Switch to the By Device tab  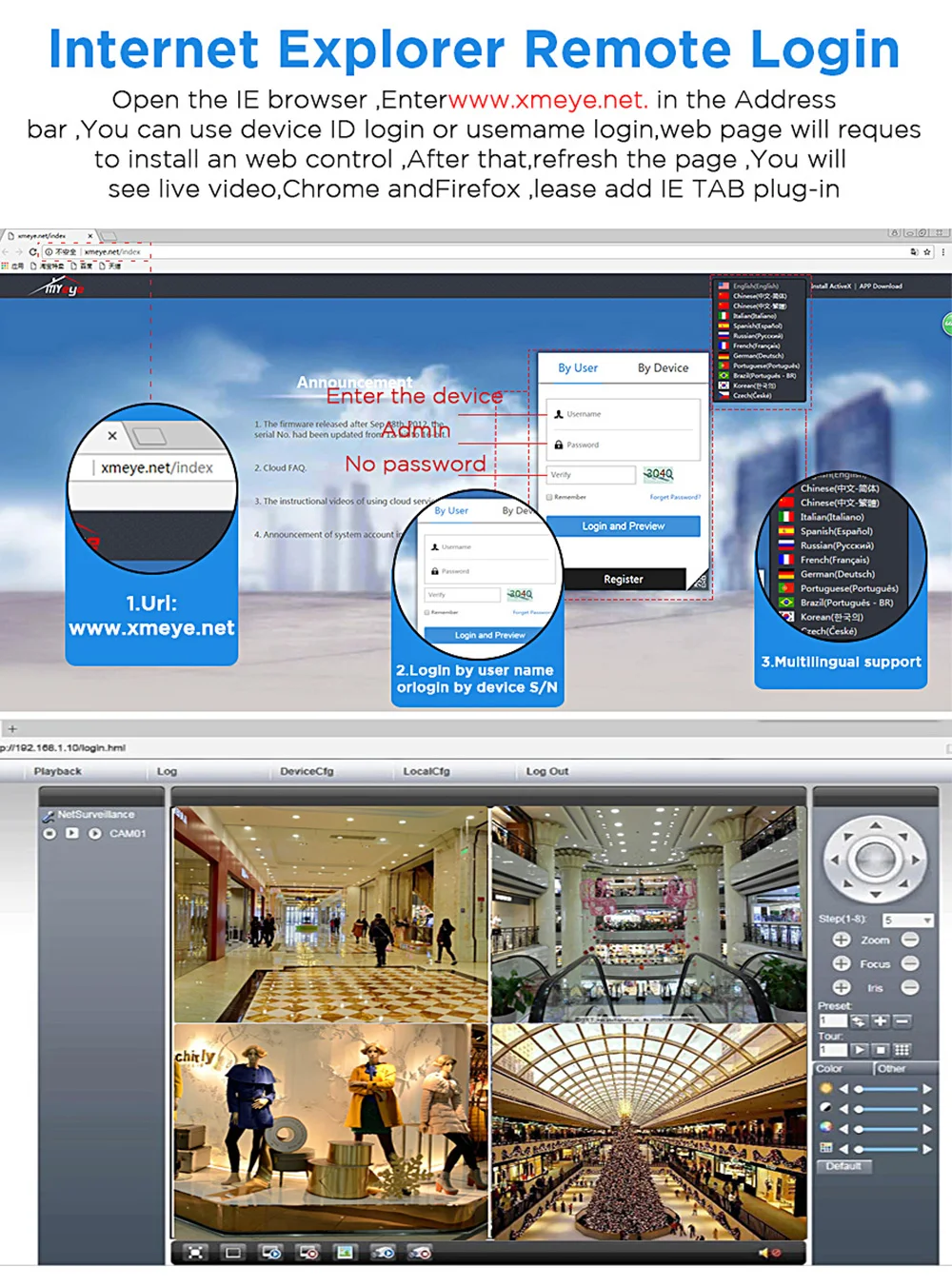(x=663, y=367)
